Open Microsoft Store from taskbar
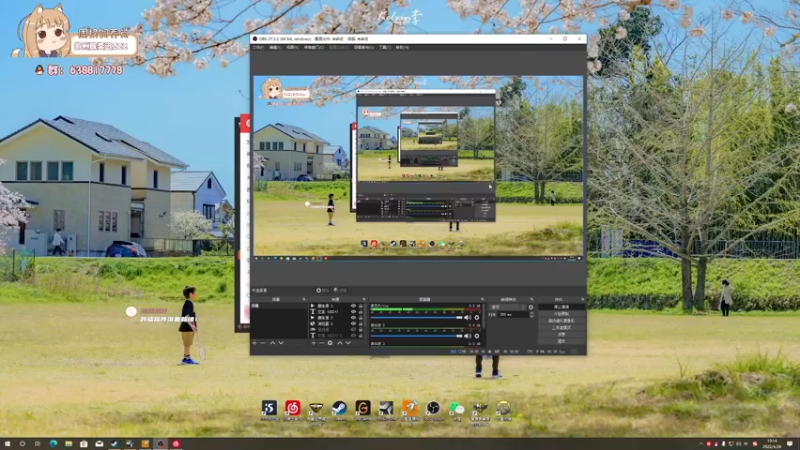The width and height of the screenshot is (800, 450). [84, 444]
